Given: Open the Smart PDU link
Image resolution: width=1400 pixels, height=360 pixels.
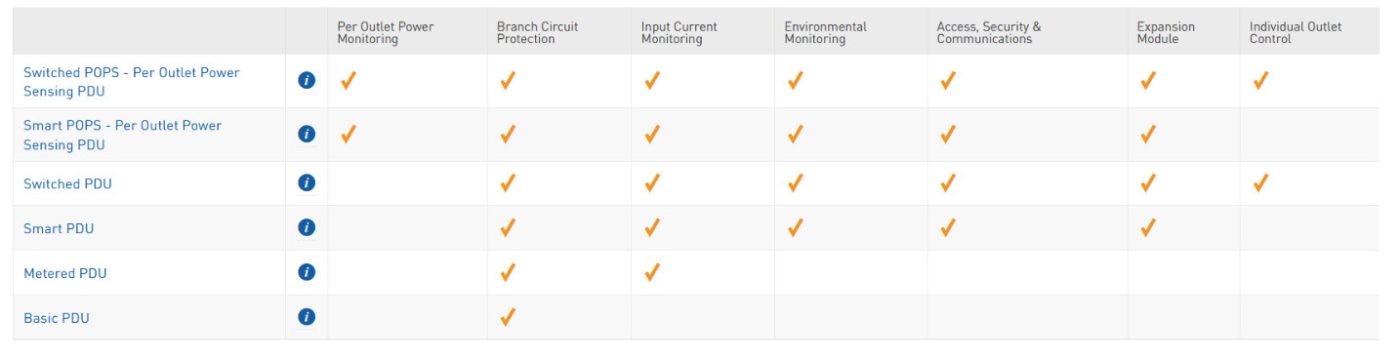Looking at the screenshot, I should click(x=58, y=229).
